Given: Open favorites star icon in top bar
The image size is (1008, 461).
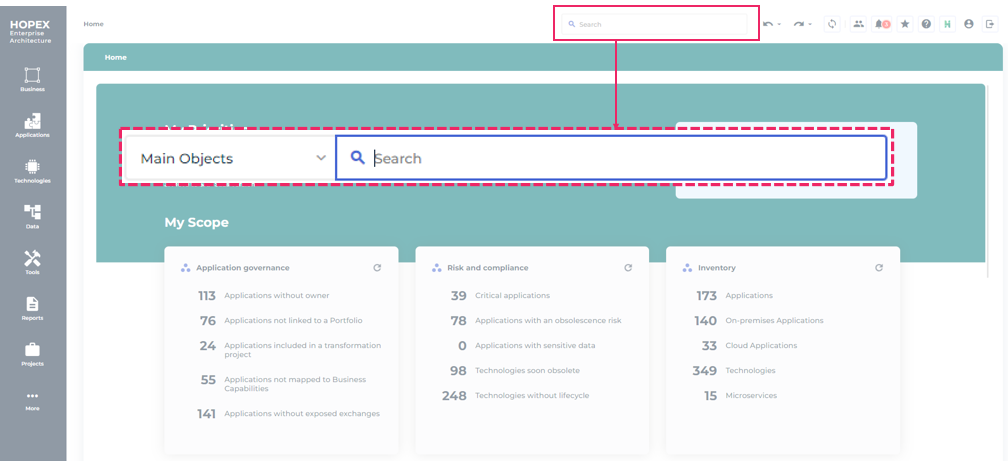Looking at the screenshot, I should pos(905,24).
